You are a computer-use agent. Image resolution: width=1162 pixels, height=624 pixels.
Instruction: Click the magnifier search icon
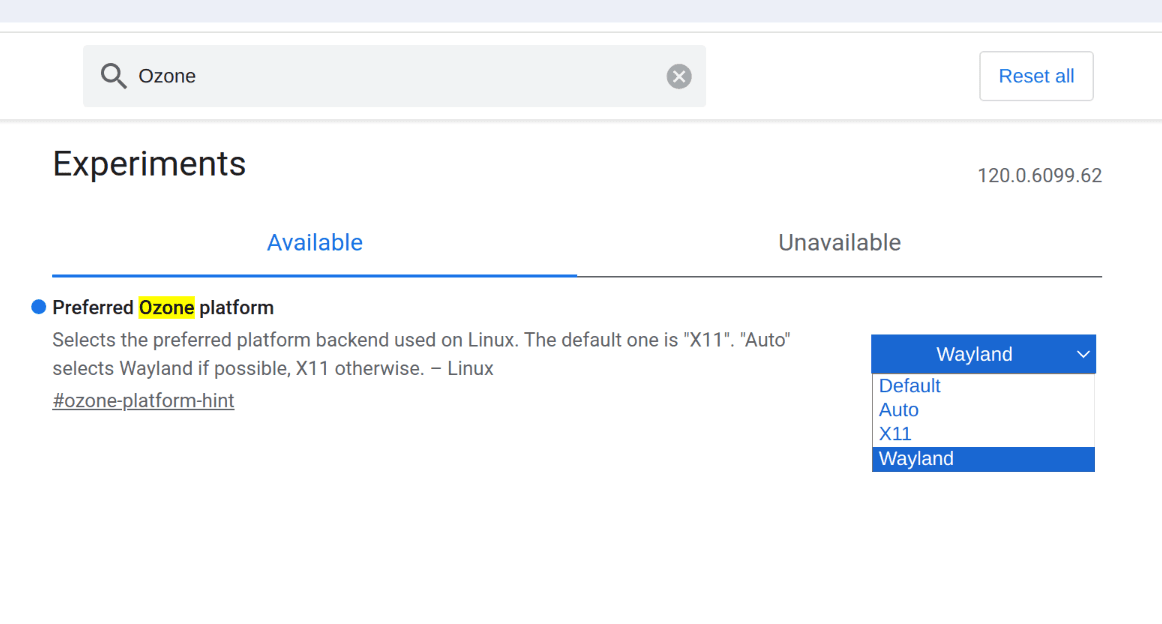coord(114,76)
